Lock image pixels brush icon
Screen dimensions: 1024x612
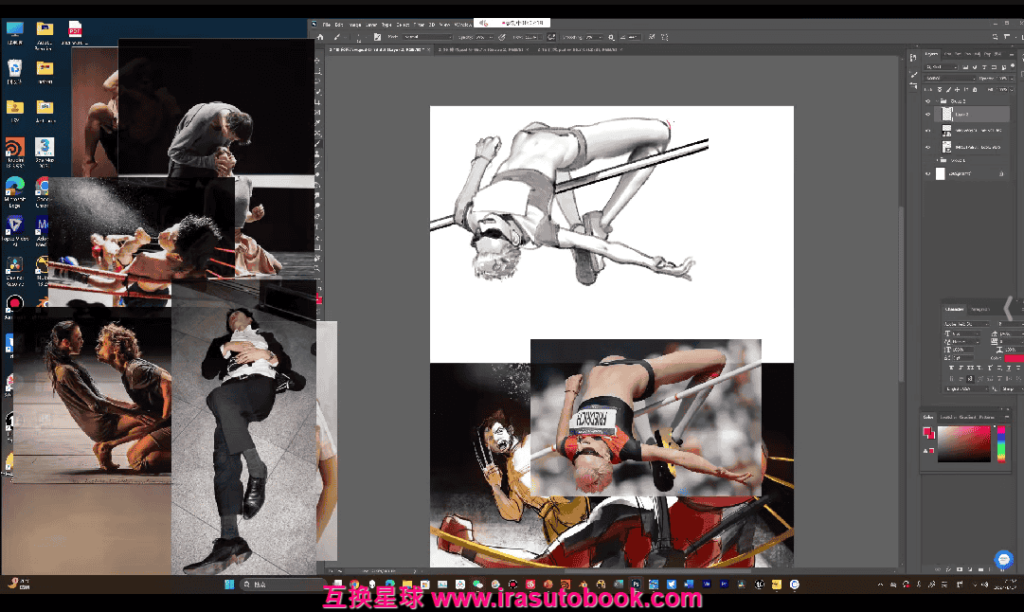949,89
